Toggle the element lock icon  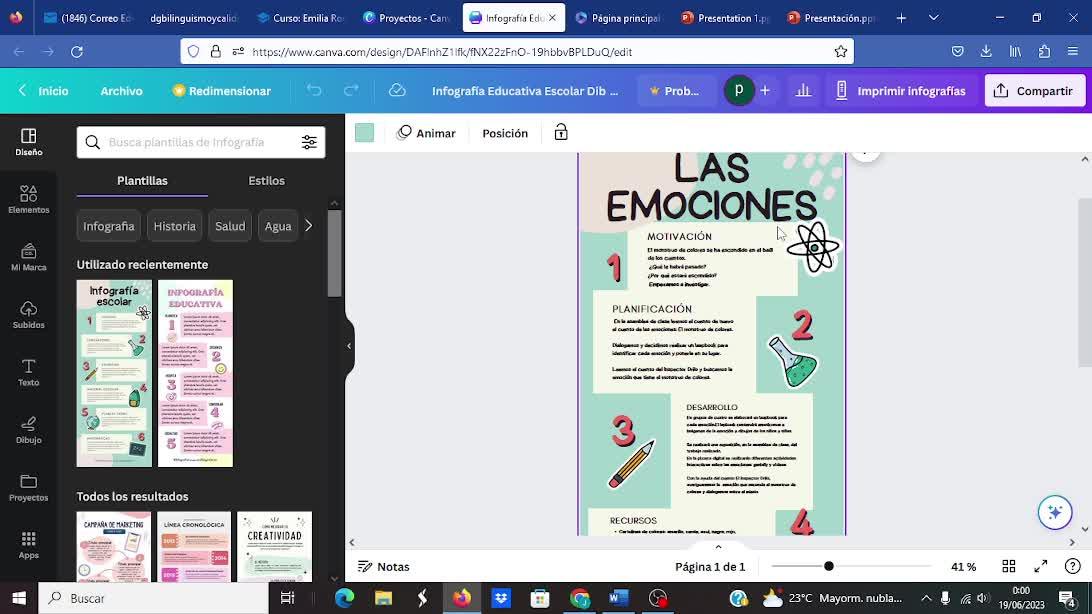[561, 132]
